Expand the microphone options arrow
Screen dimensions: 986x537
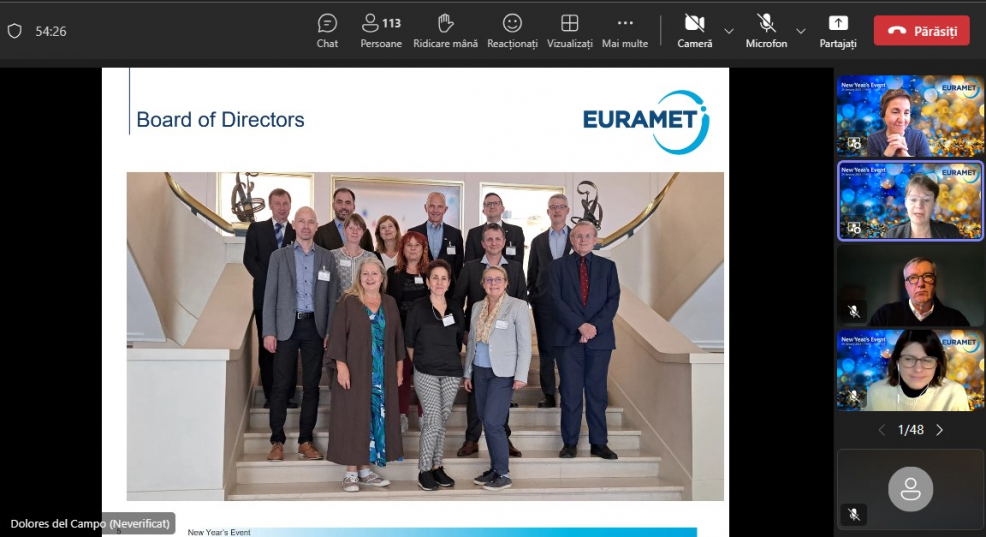(800, 31)
